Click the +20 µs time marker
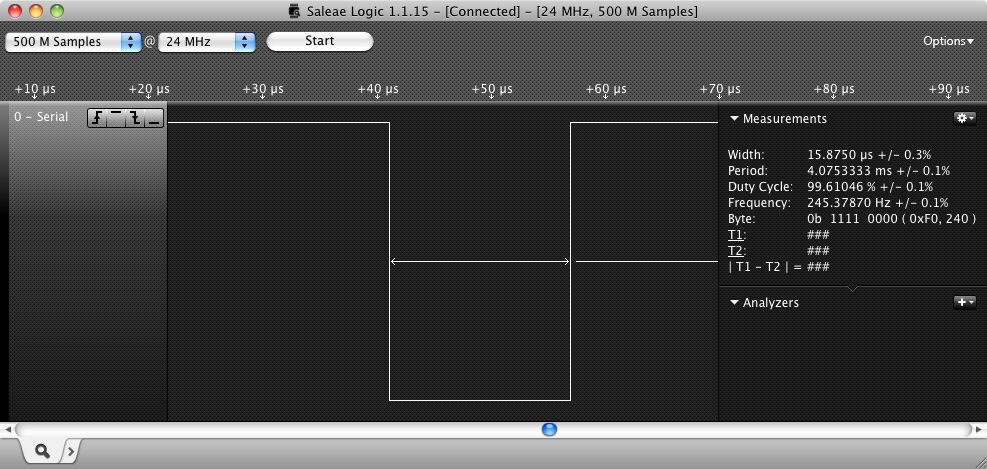 click(x=149, y=89)
